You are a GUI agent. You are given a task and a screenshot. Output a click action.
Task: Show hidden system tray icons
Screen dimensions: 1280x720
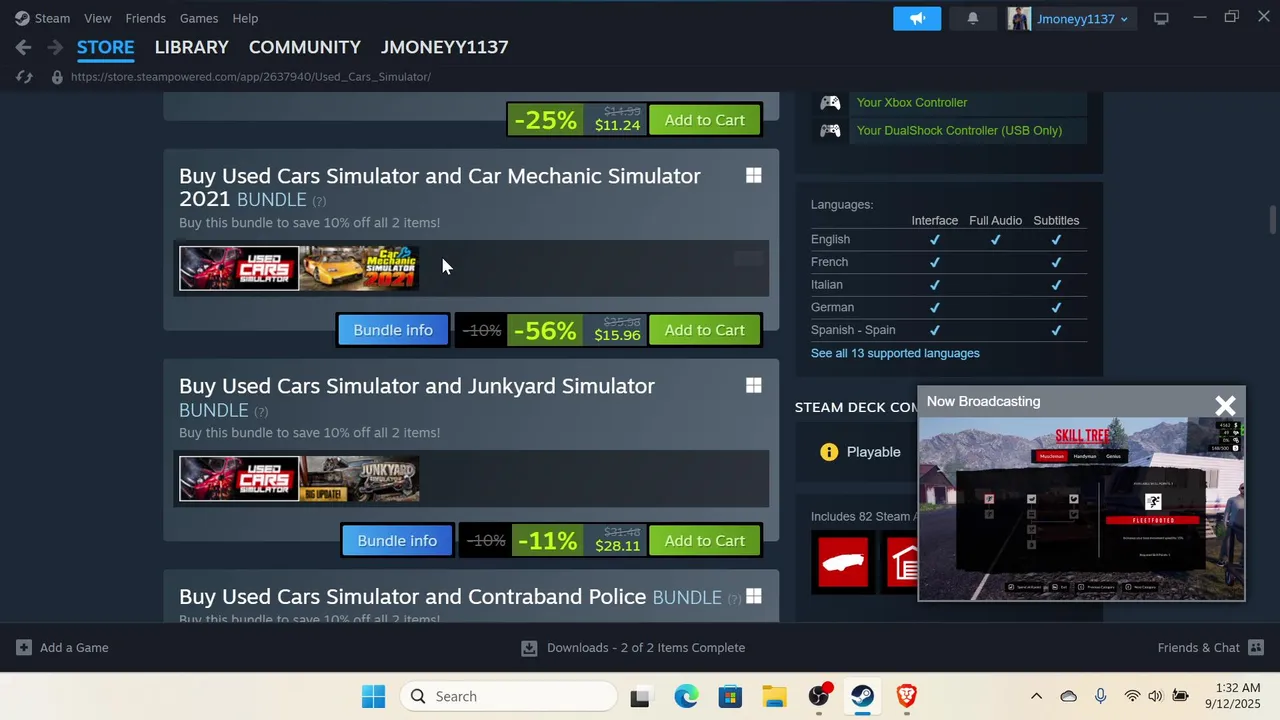click(1036, 696)
